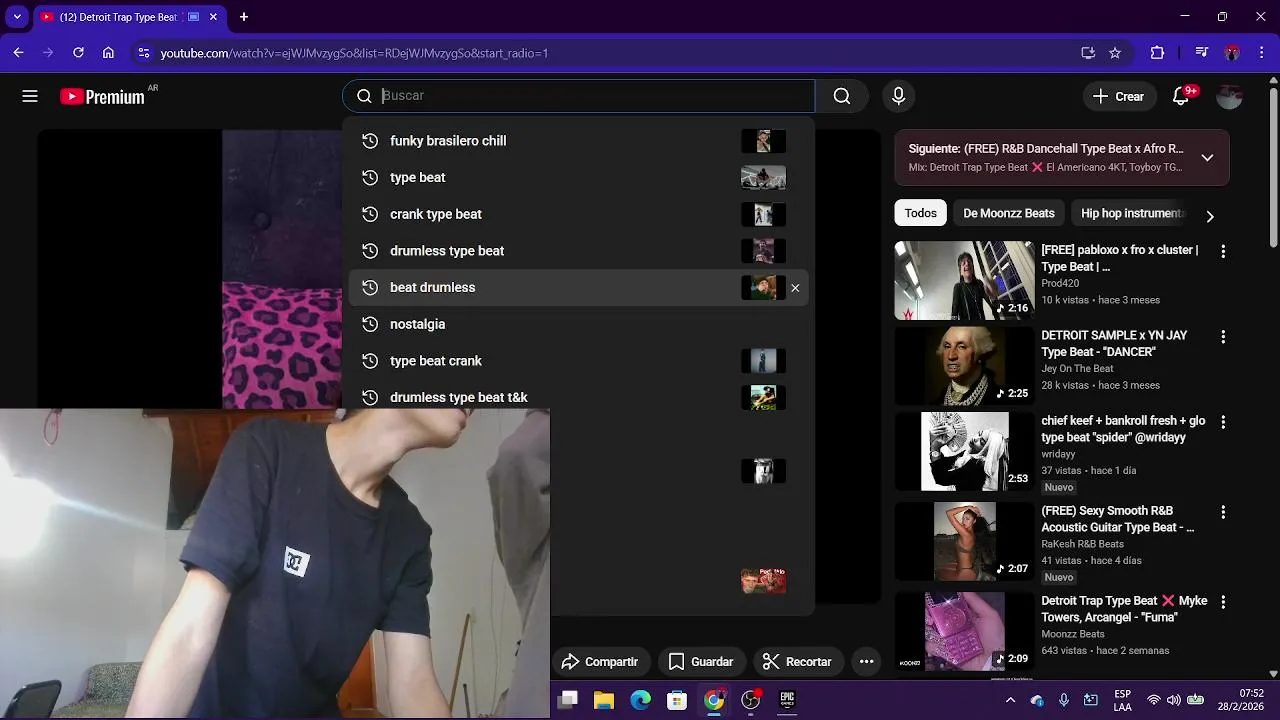Open the Chrome extensions puzzle icon
Viewport: 1280px width, 720px height.
pos(1158,53)
